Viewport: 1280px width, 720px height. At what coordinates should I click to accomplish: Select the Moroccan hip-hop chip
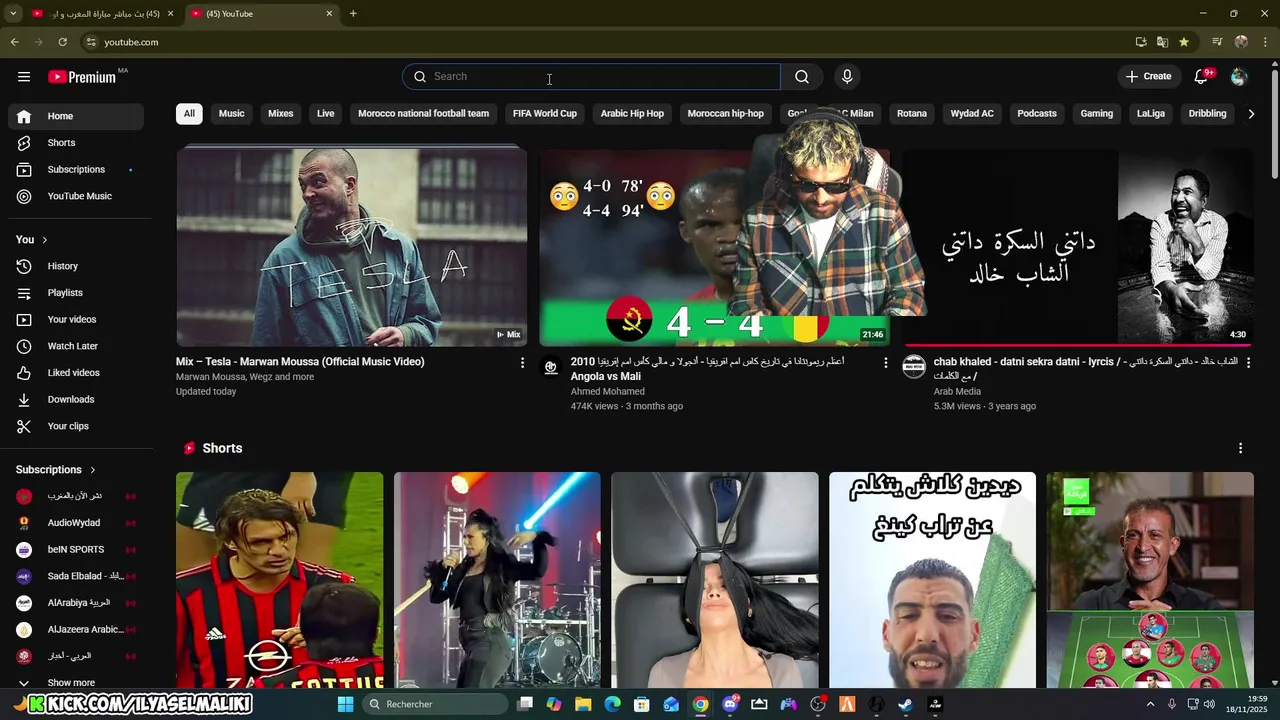pyautogui.click(x=726, y=114)
